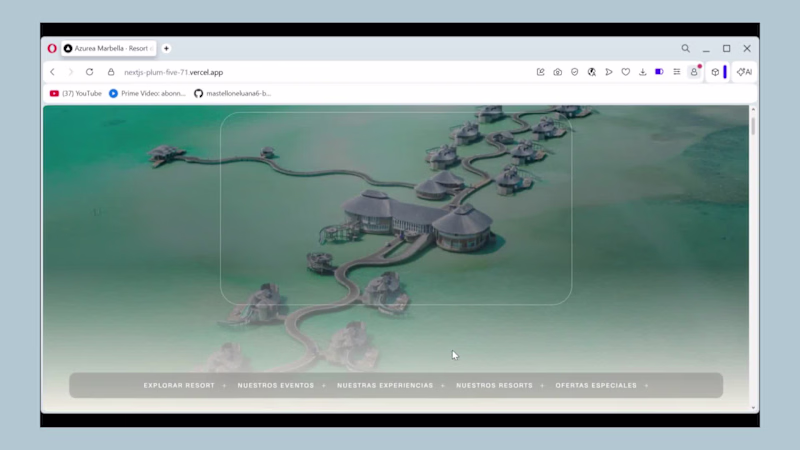Go forward to next page
Screen dimensions: 800x450
[71, 72]
